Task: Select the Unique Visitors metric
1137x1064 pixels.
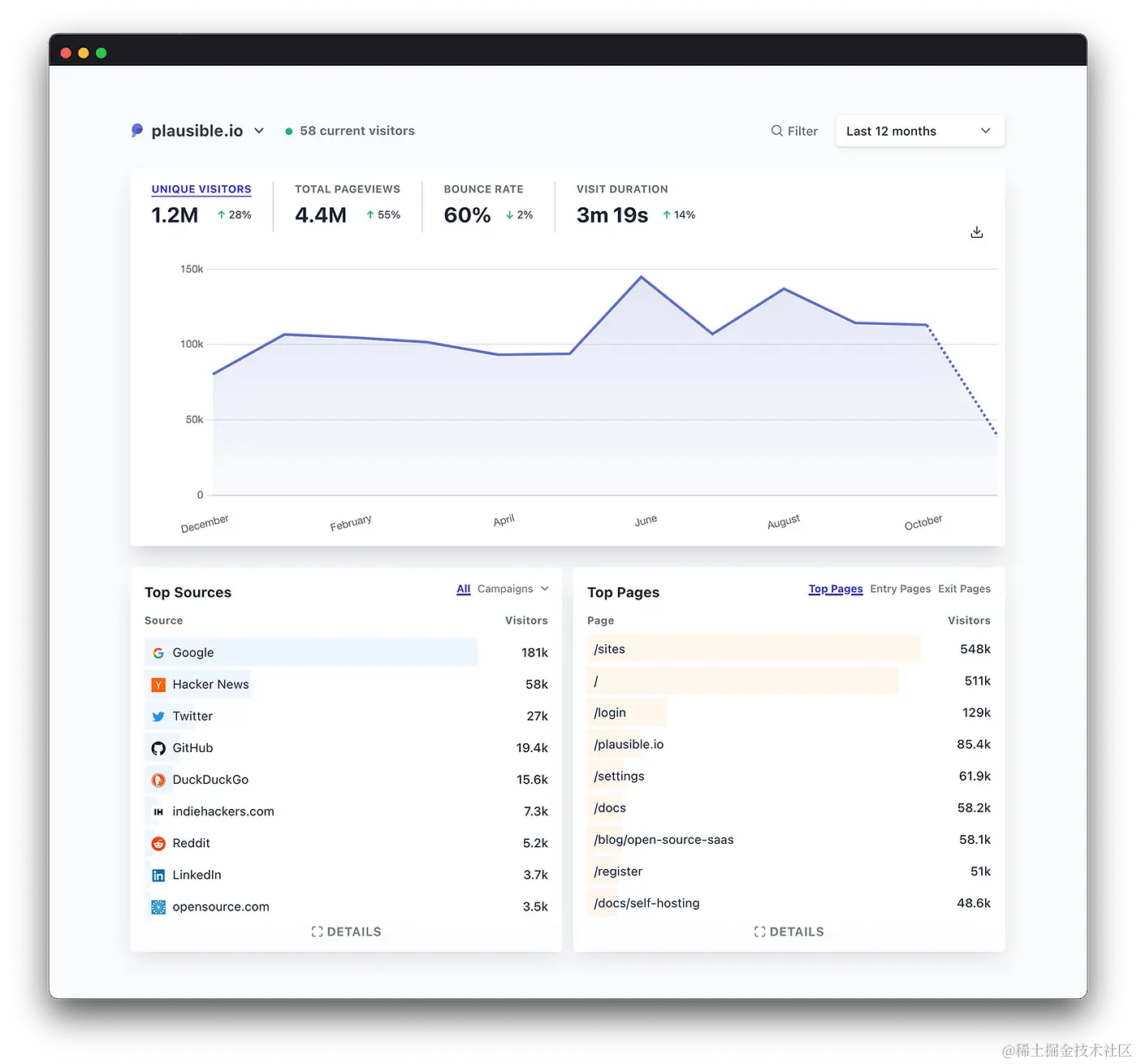Action: click(201, 189)
